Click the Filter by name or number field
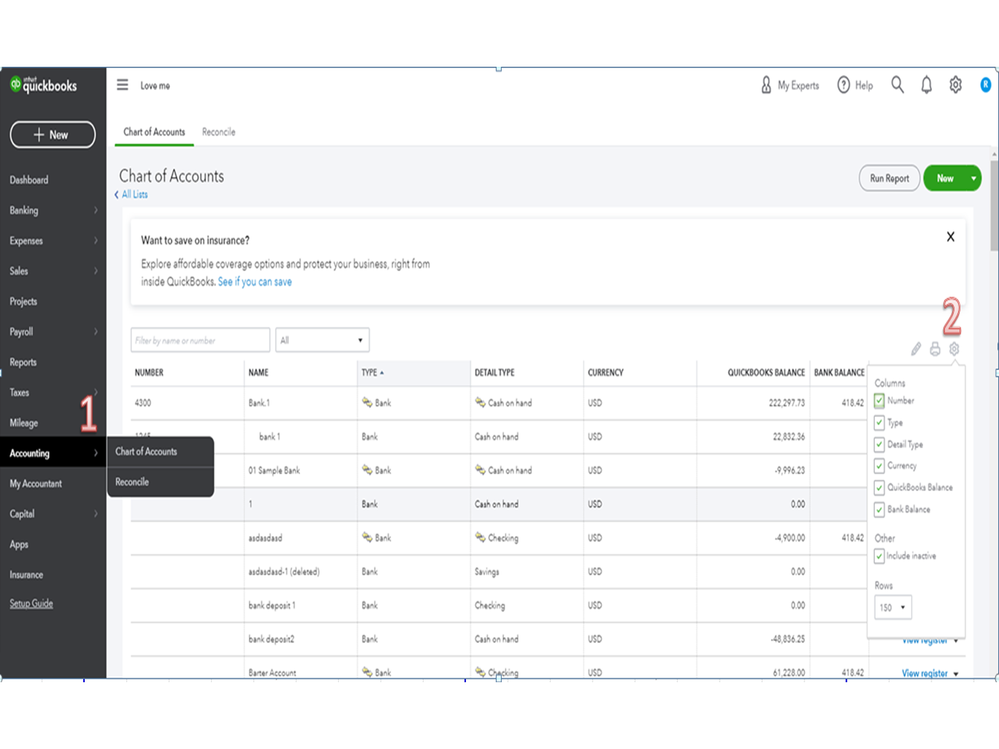 click(200, 340)
